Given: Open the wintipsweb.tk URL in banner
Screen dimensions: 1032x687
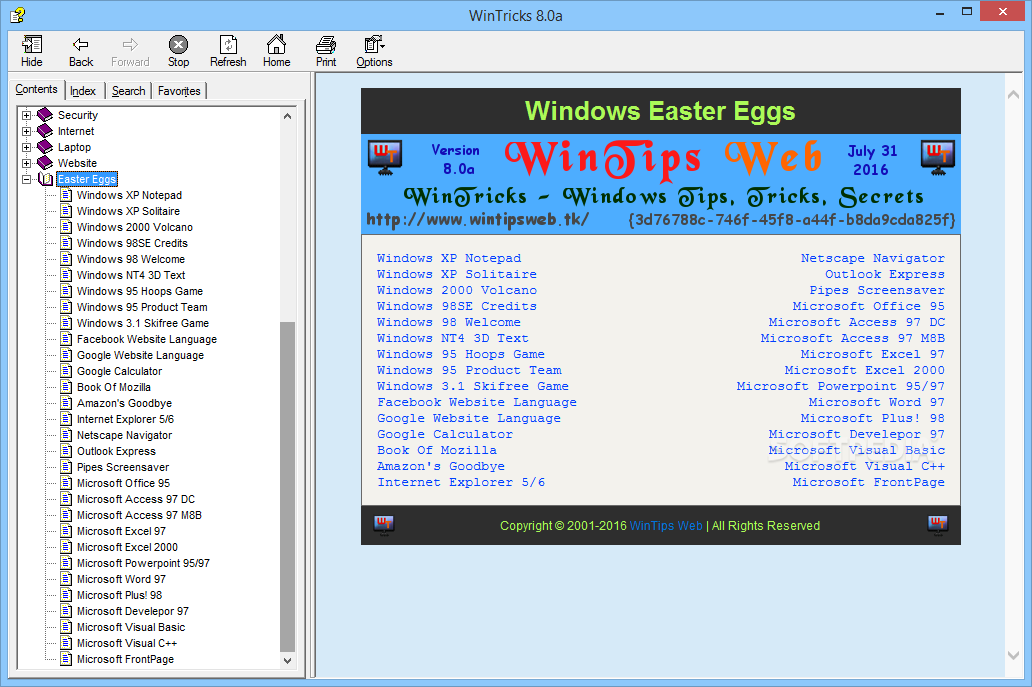Looking at the screenshot, I should point(477,219).
